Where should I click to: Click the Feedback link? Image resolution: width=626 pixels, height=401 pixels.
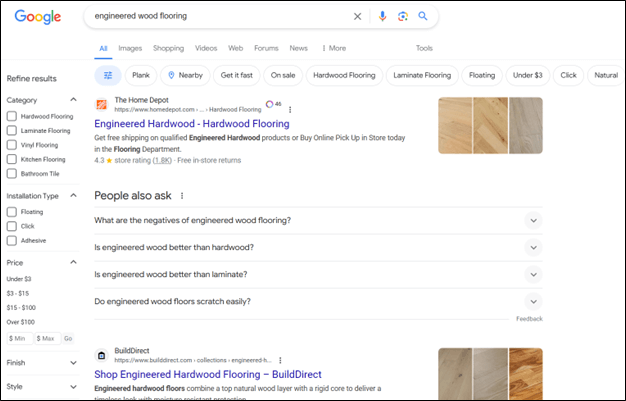click(x=529, y=319)
